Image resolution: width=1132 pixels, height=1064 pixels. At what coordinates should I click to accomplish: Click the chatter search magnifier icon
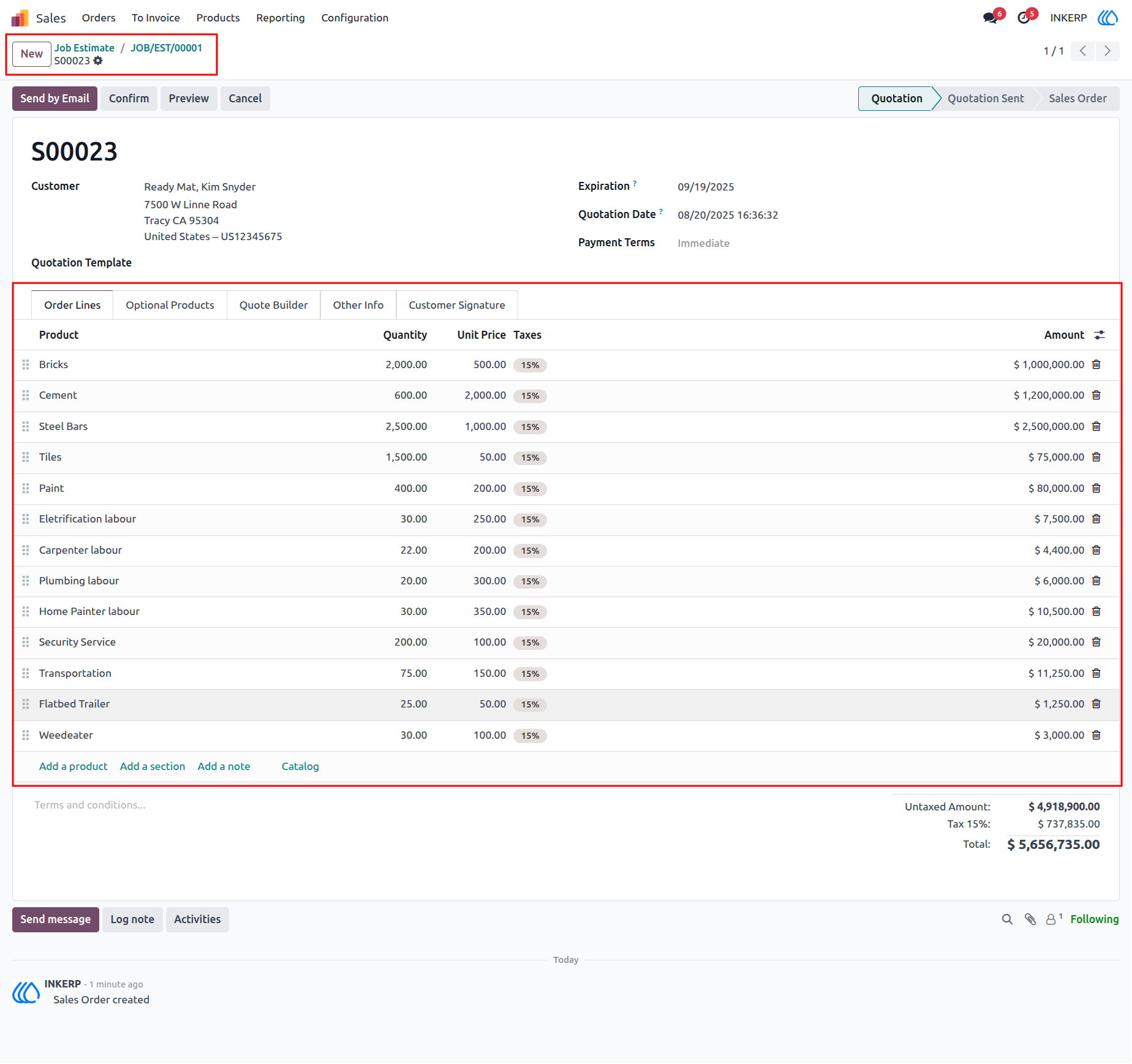(x=1007, y=919)
